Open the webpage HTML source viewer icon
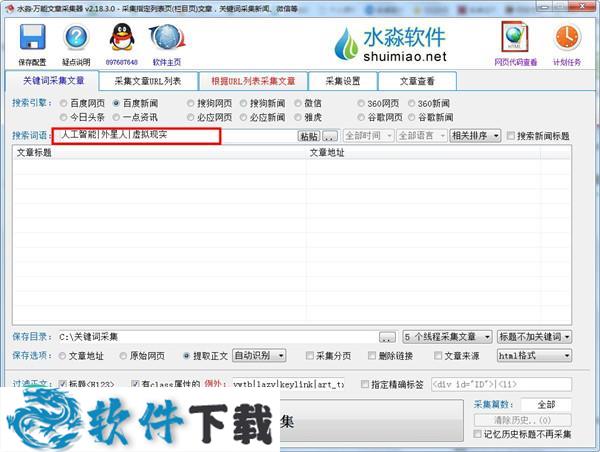Viewport: 600px width, 452px height. 515,38
